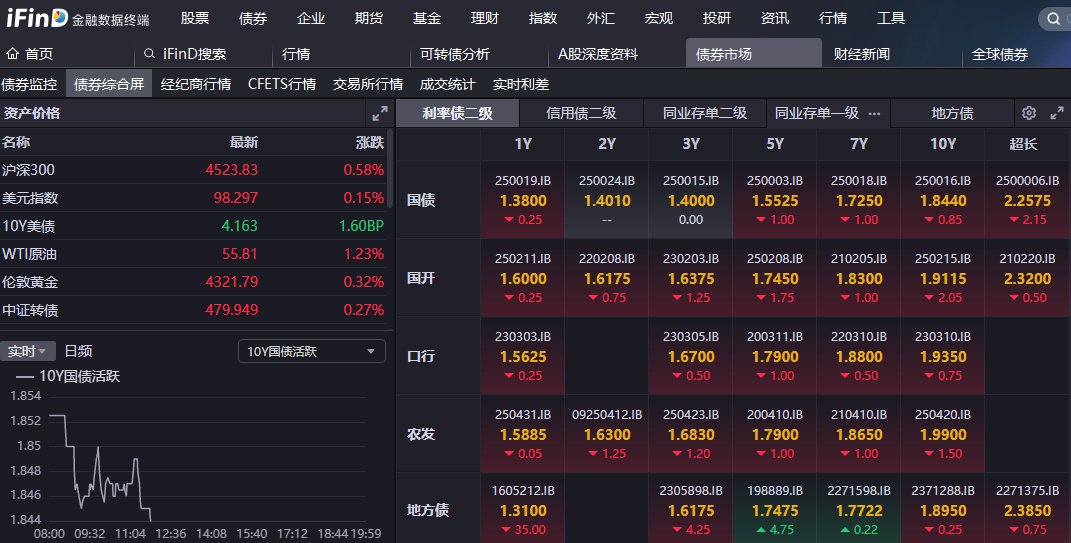This screenshot has width=1071, height=543.
Task: Select the CFETS行情 sub-tab
Action: click(282, 84)
